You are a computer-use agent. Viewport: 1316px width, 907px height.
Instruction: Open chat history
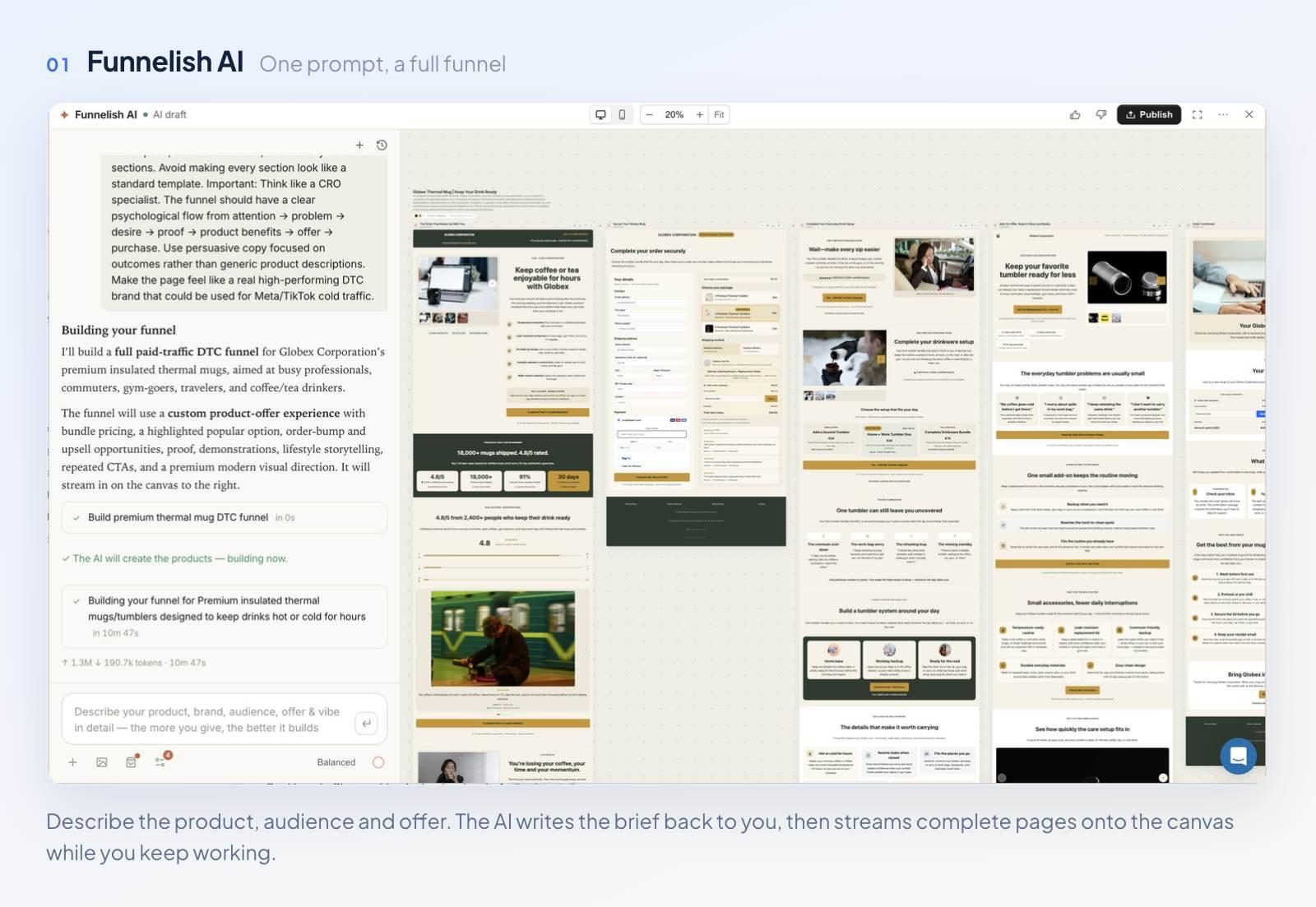[x=382, y=146]
